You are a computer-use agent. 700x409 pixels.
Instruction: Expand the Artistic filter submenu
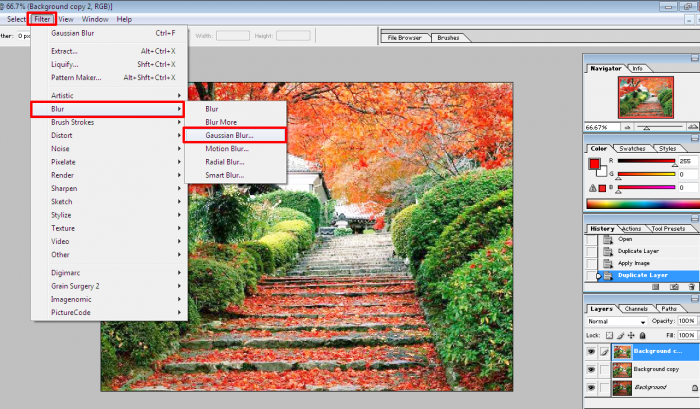tap(109, 96)
